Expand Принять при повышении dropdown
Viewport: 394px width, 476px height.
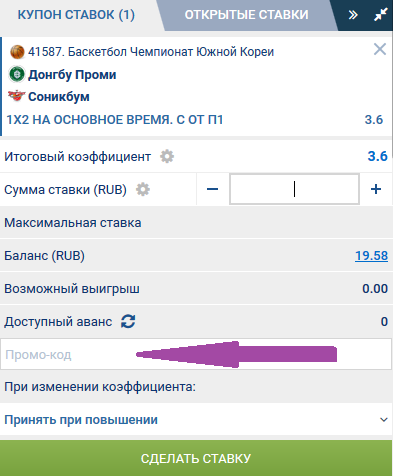click(196, 419)
